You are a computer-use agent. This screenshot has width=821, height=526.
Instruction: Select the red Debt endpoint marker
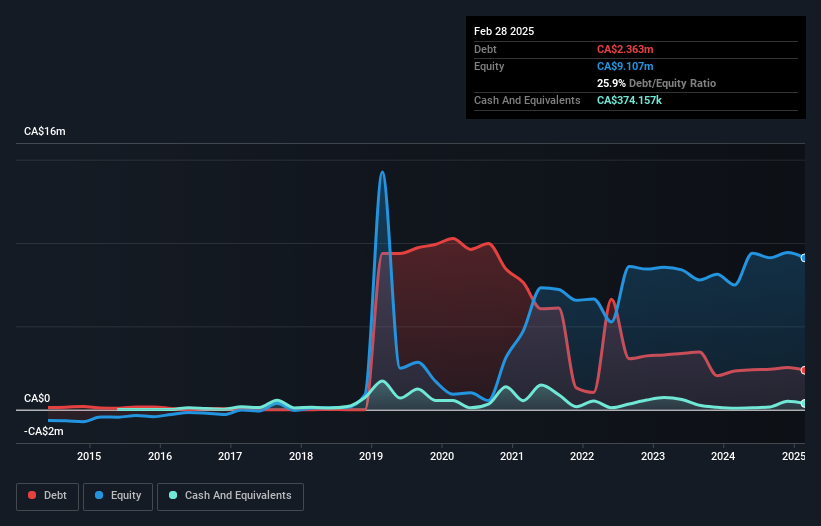(x=804, y=371)
